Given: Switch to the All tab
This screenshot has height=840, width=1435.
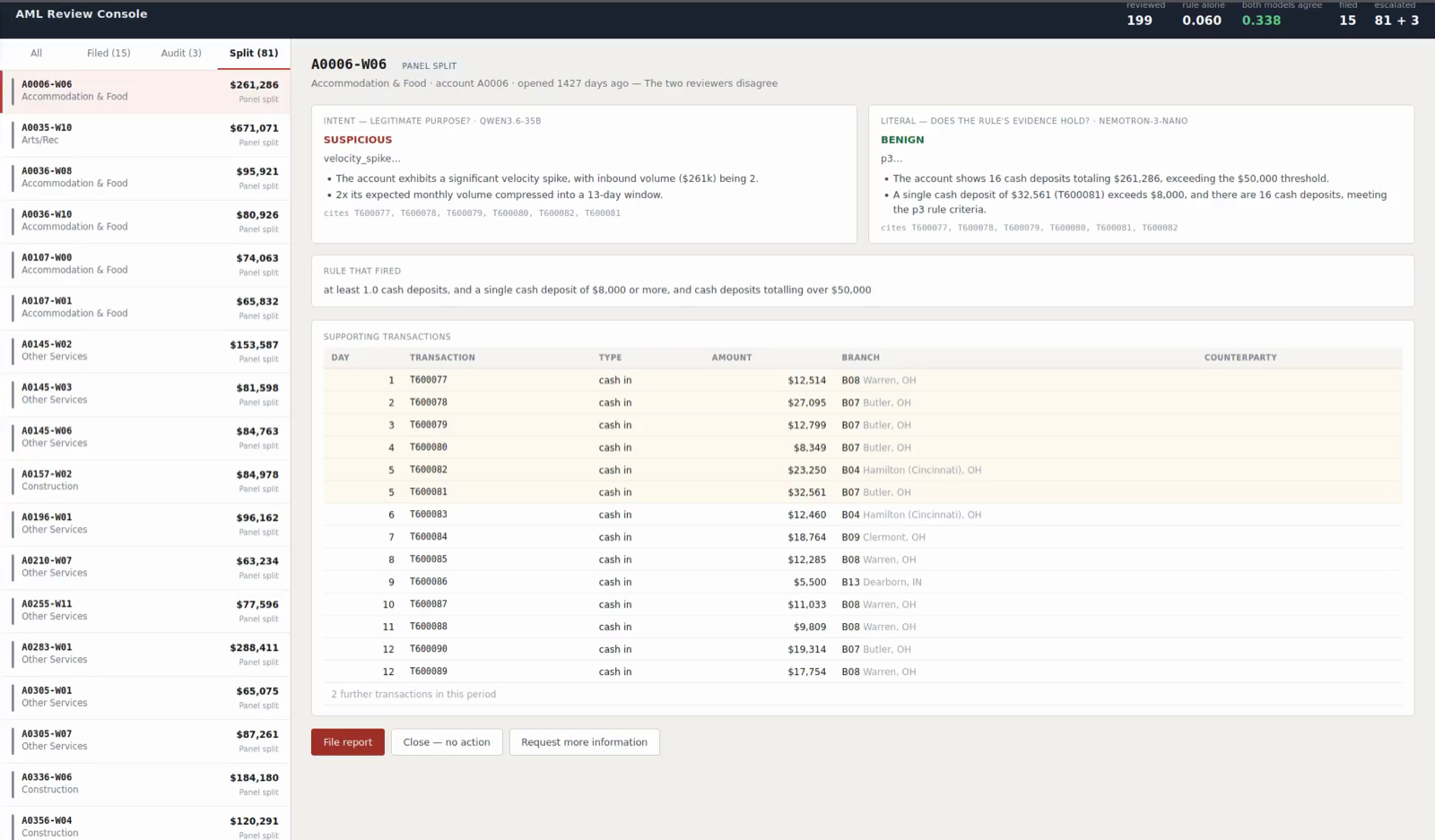Looking at the screenshot, I should tap(36, 53).
